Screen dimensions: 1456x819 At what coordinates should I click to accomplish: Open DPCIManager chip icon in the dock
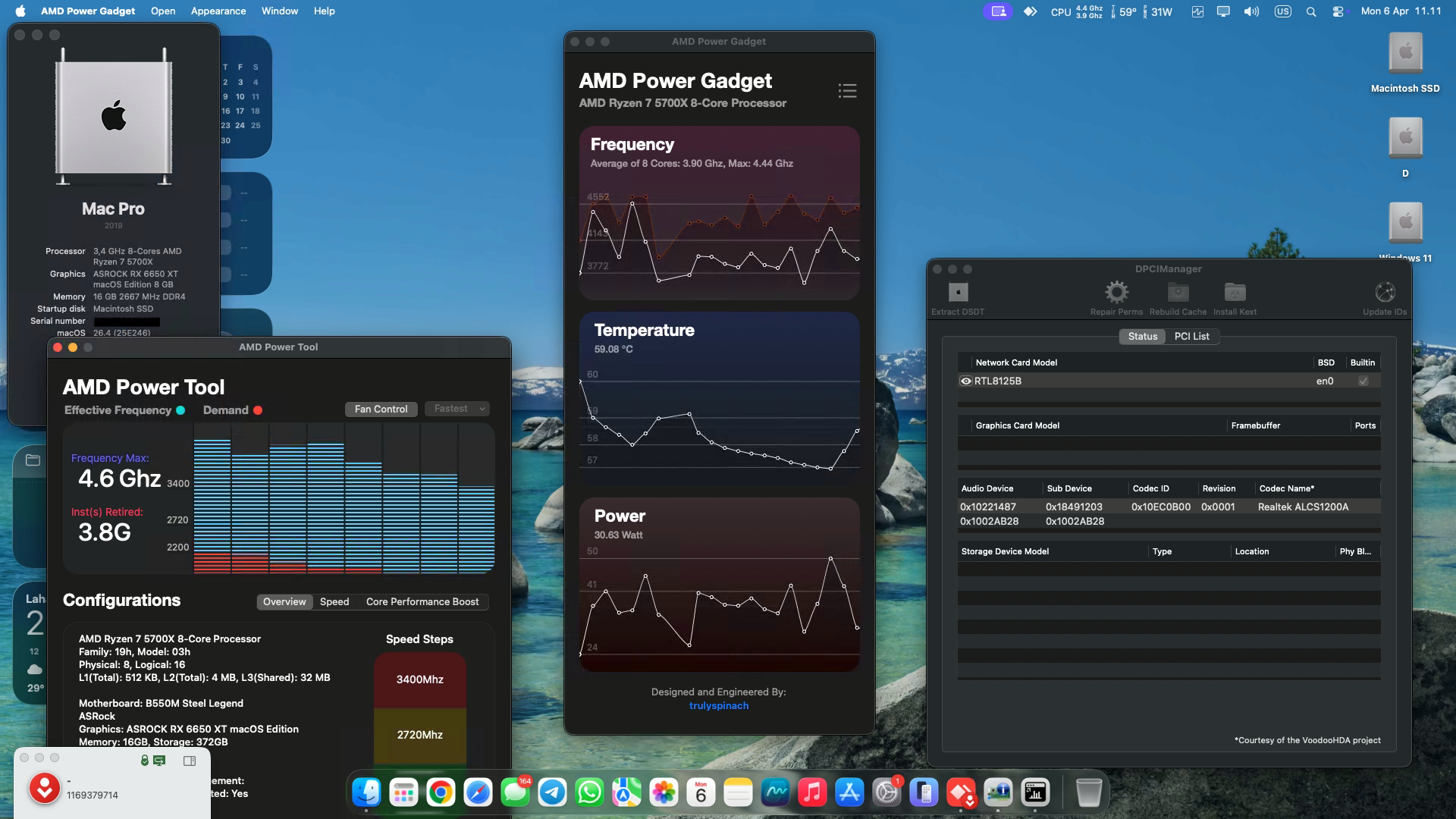tap(998, 793)
